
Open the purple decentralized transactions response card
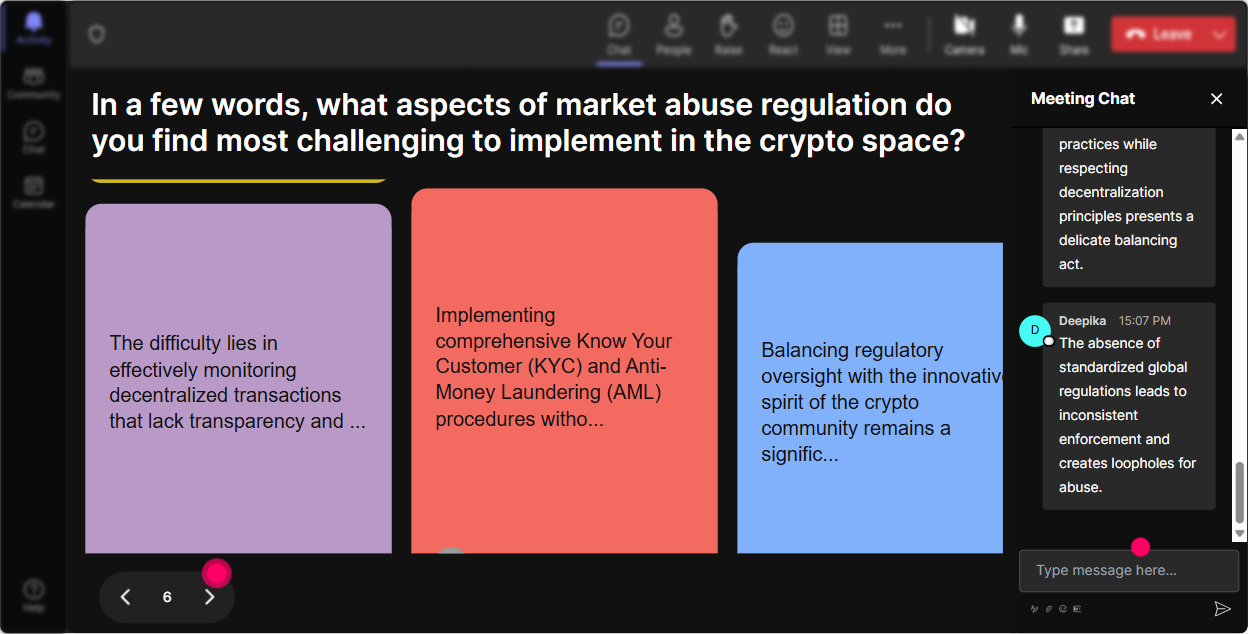[238, 379]
